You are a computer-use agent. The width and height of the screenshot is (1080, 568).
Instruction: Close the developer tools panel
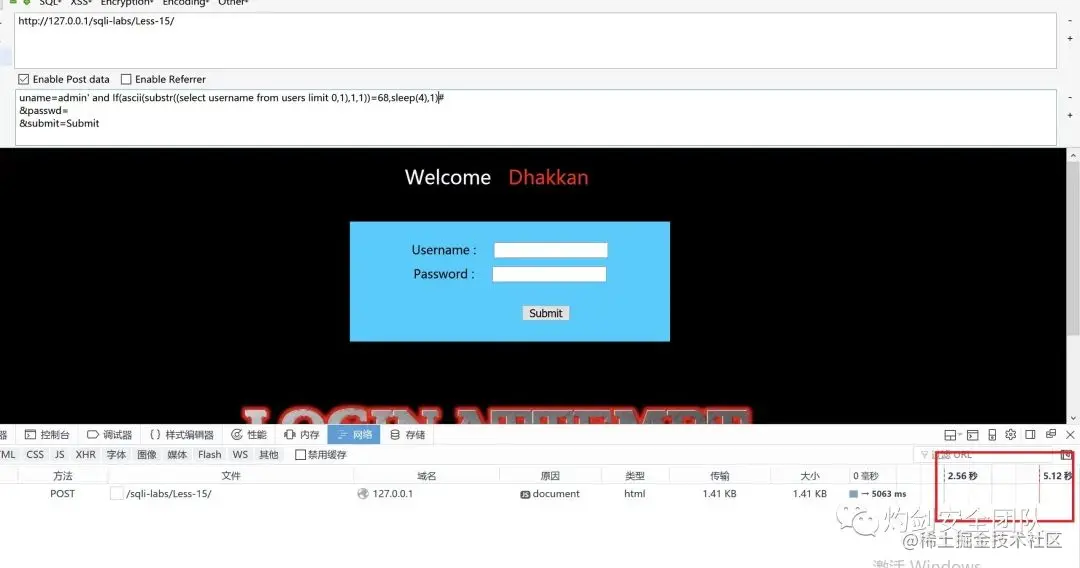click(1070, 435)
